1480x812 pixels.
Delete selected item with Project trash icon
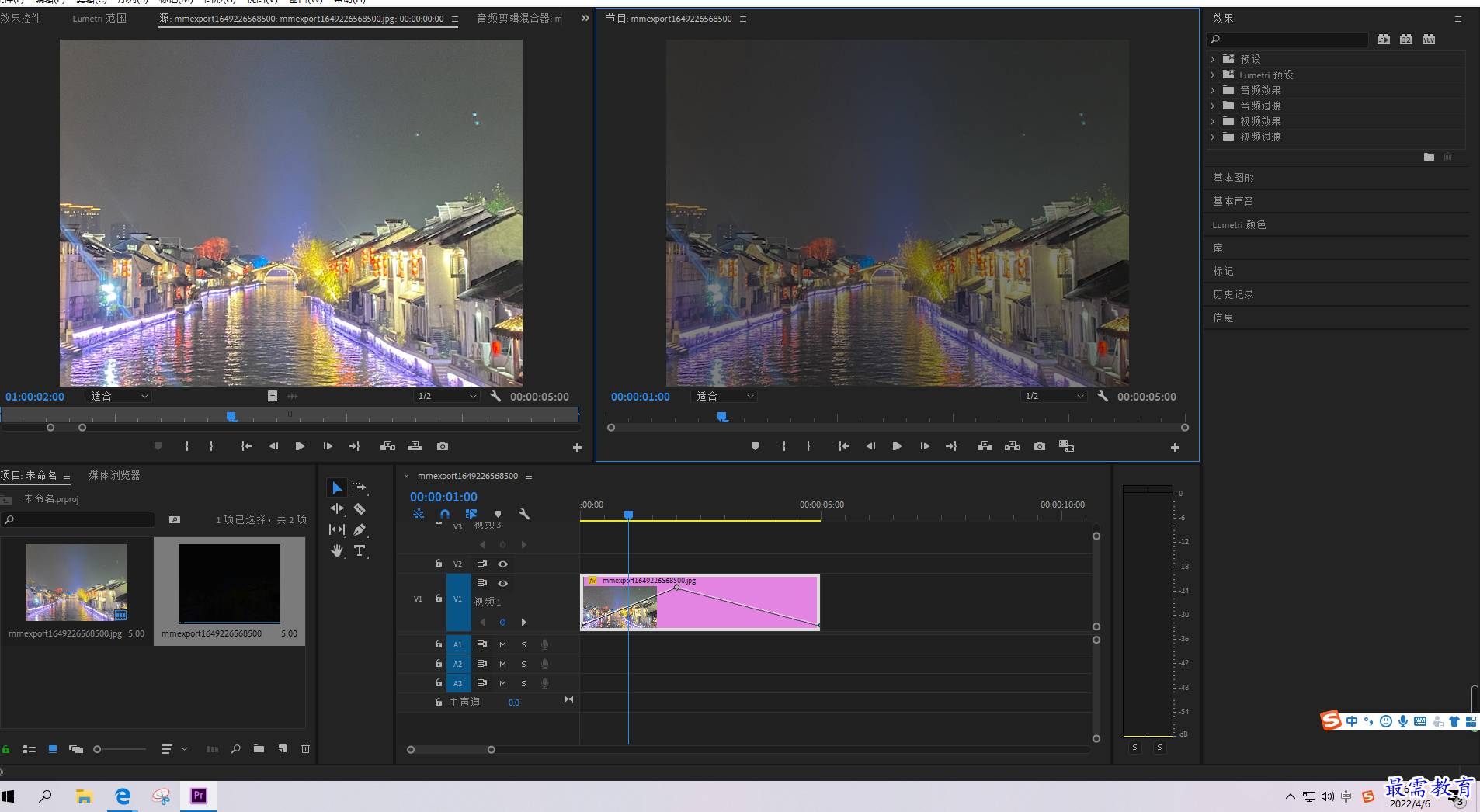point(305,749)
